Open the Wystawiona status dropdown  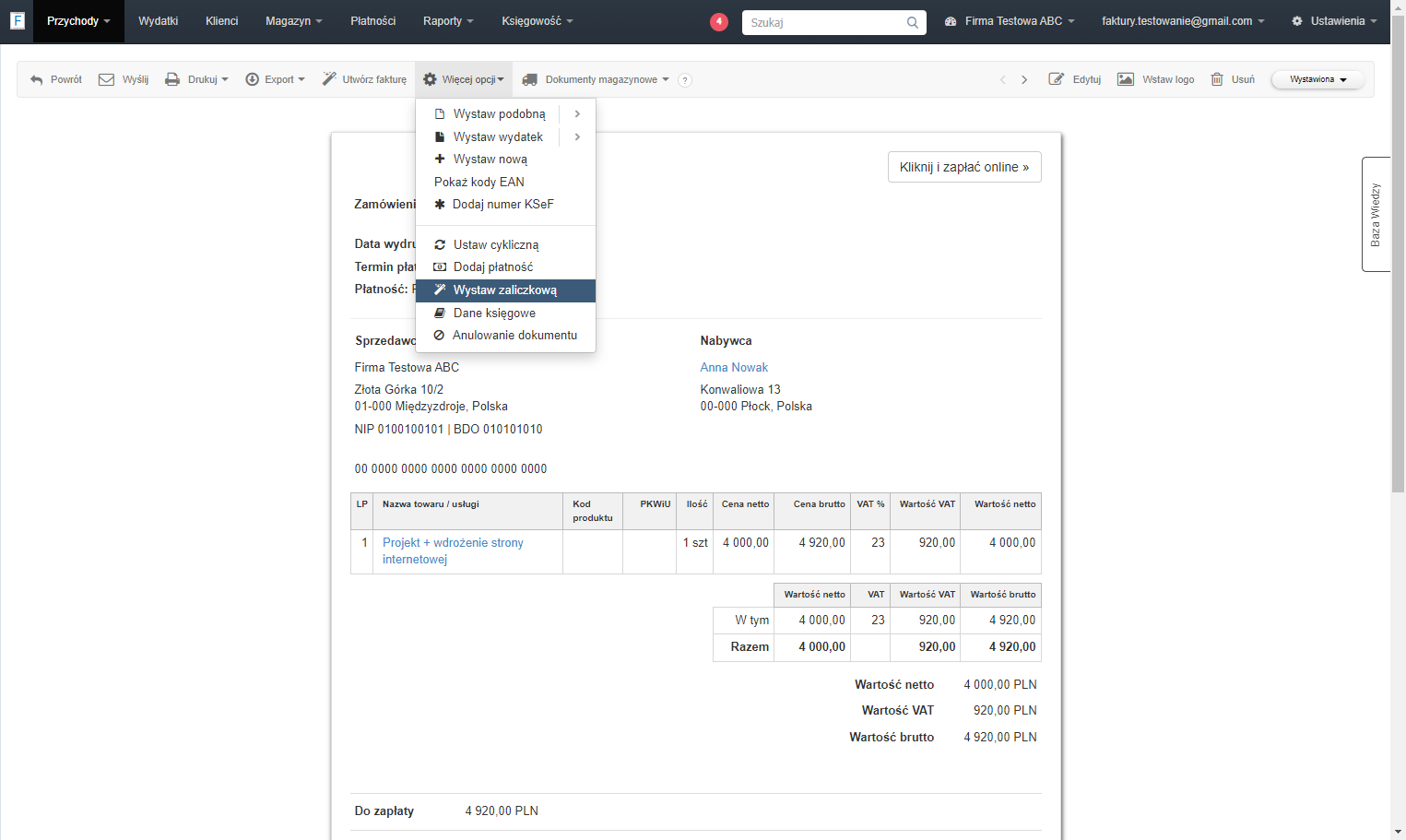coord(1317,80)
